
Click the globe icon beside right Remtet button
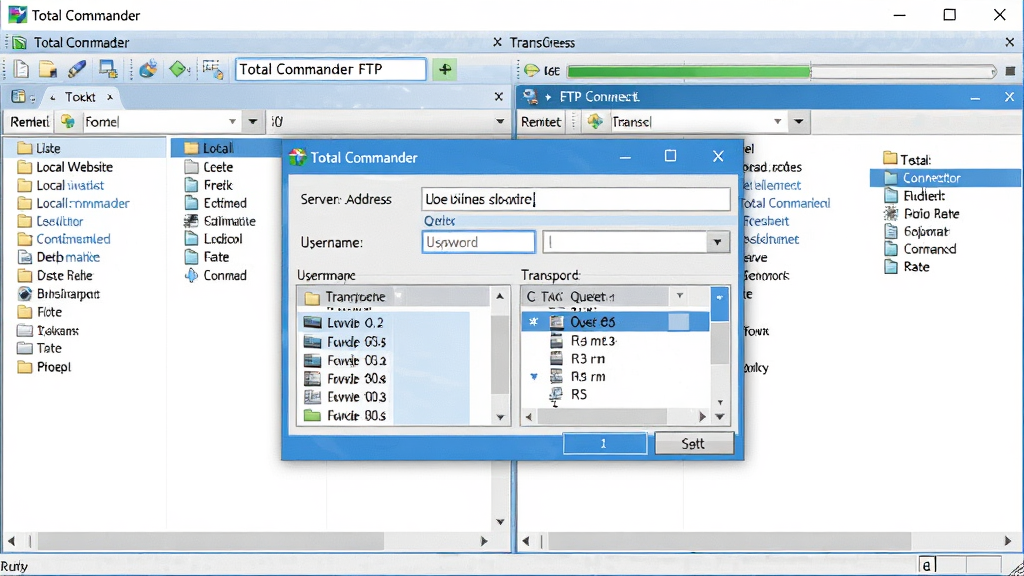click(x=595, y=121)
